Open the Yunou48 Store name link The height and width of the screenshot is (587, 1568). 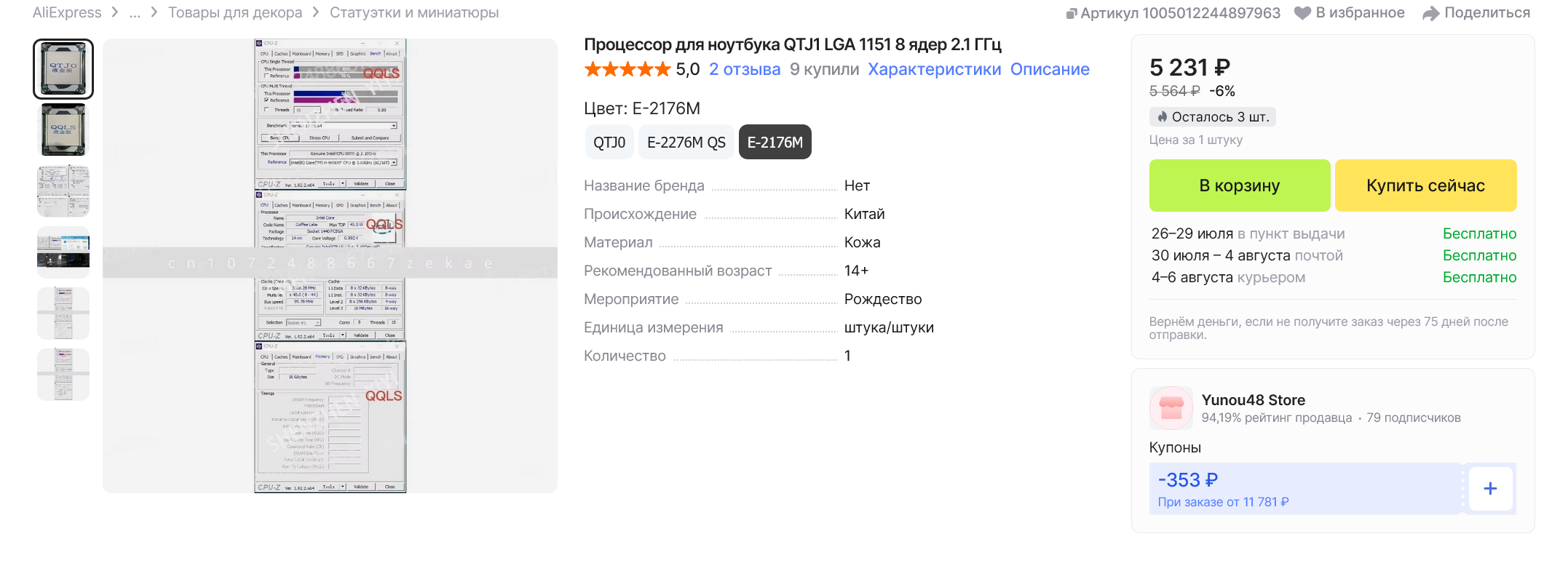tap(1253, 400)
